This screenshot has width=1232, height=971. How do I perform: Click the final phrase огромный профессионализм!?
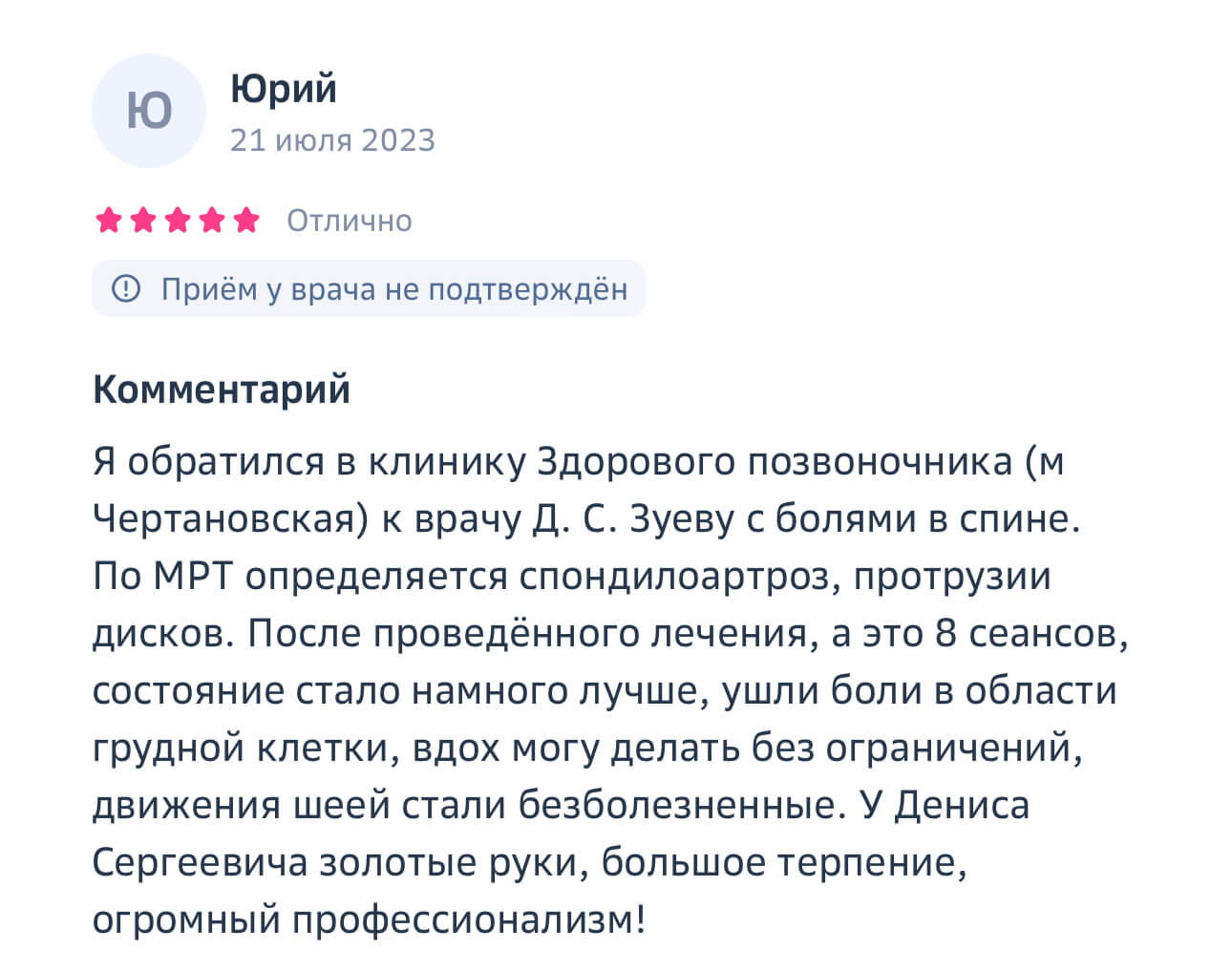tap(370, 920)
